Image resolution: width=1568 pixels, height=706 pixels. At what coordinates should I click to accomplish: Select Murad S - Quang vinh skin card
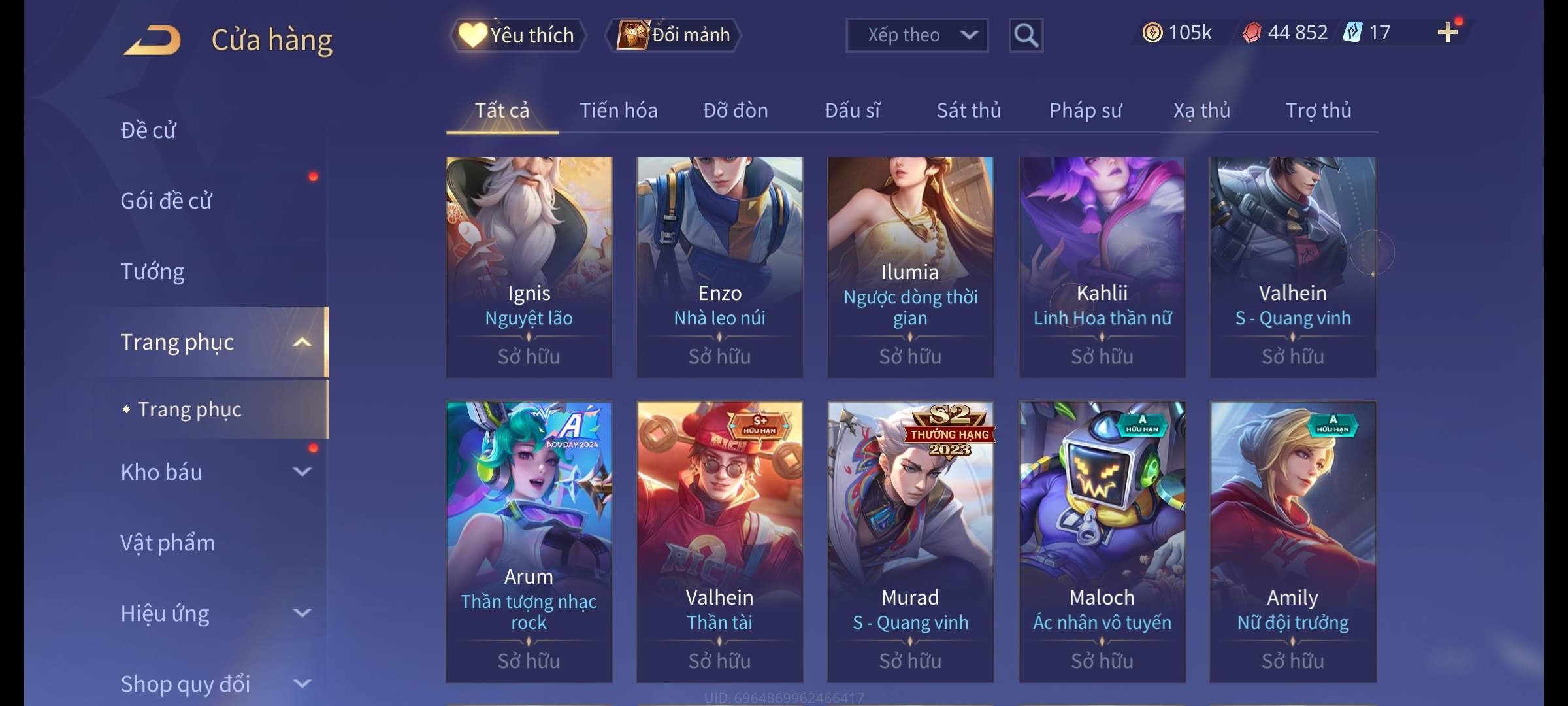[910, 542]
